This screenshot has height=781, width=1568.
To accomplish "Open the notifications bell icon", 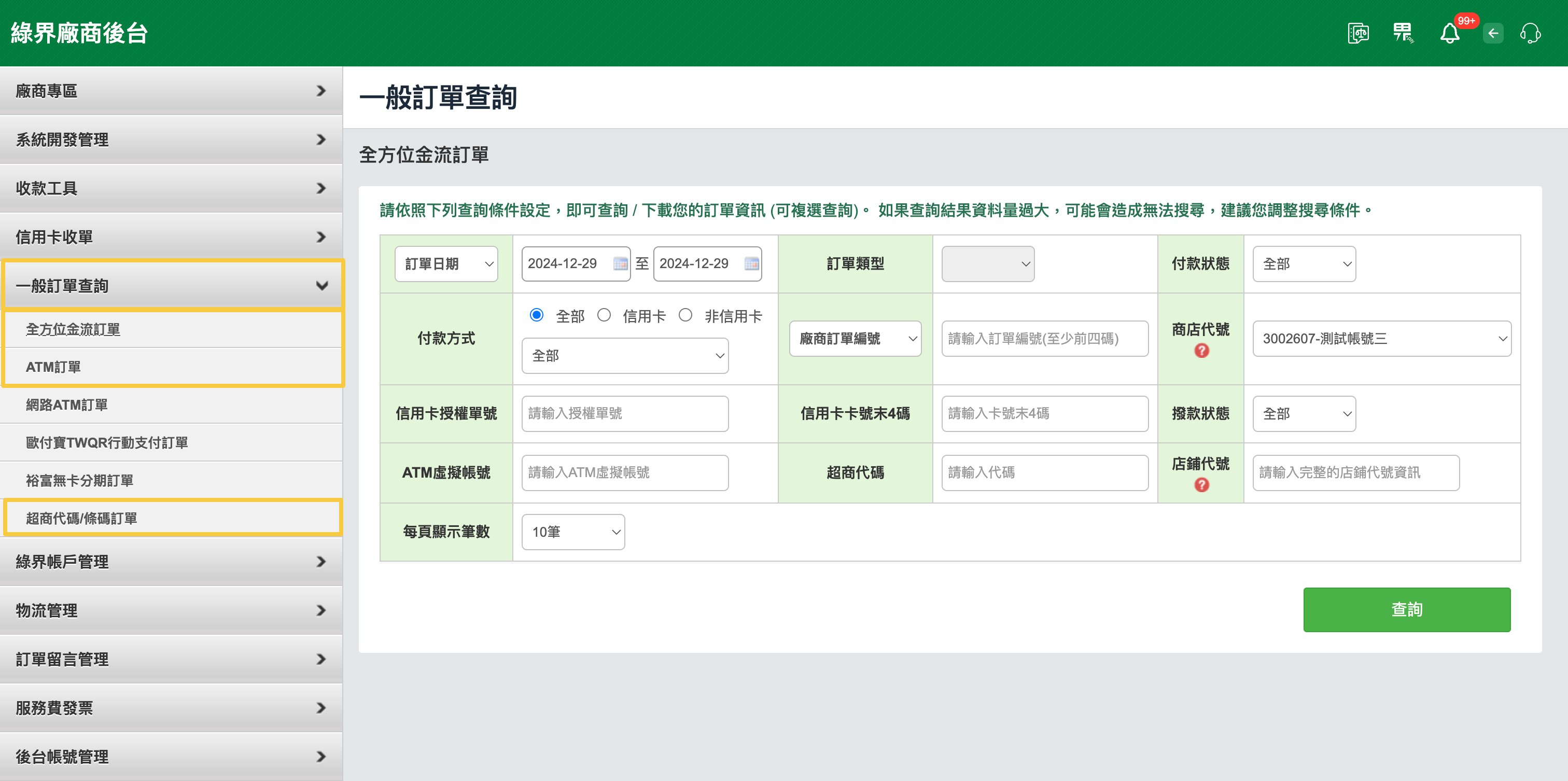I will (1449, 33).
